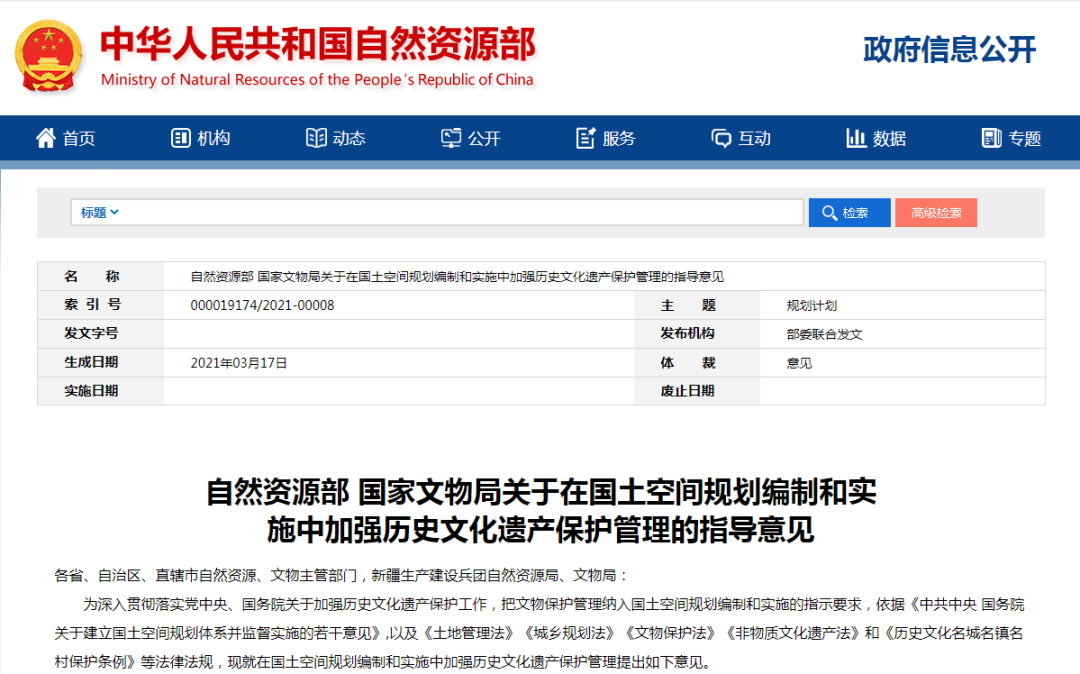This screenshot has width=1080, height=674.
Task: Click the monitor icon beside 公开
Action: [451, 138]
